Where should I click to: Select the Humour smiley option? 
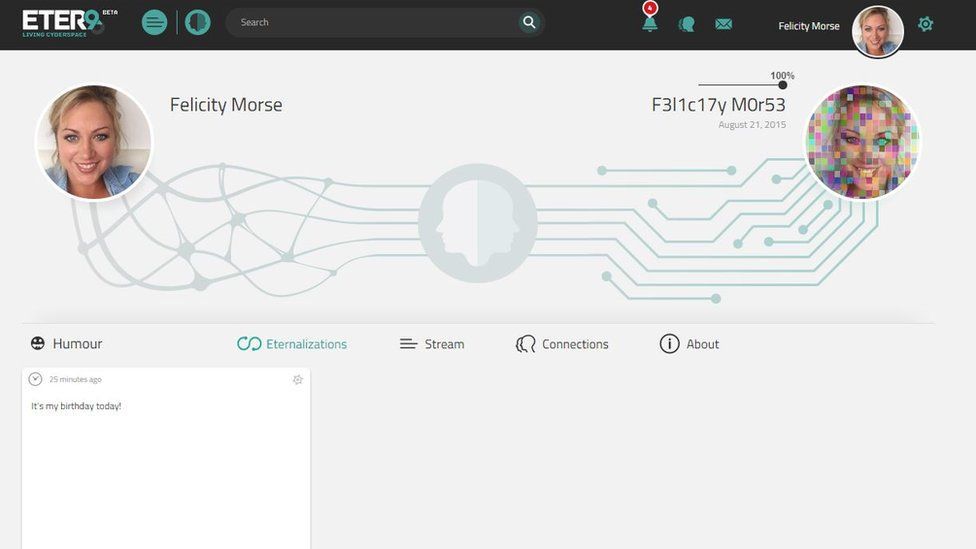click(x=66, y=344)
